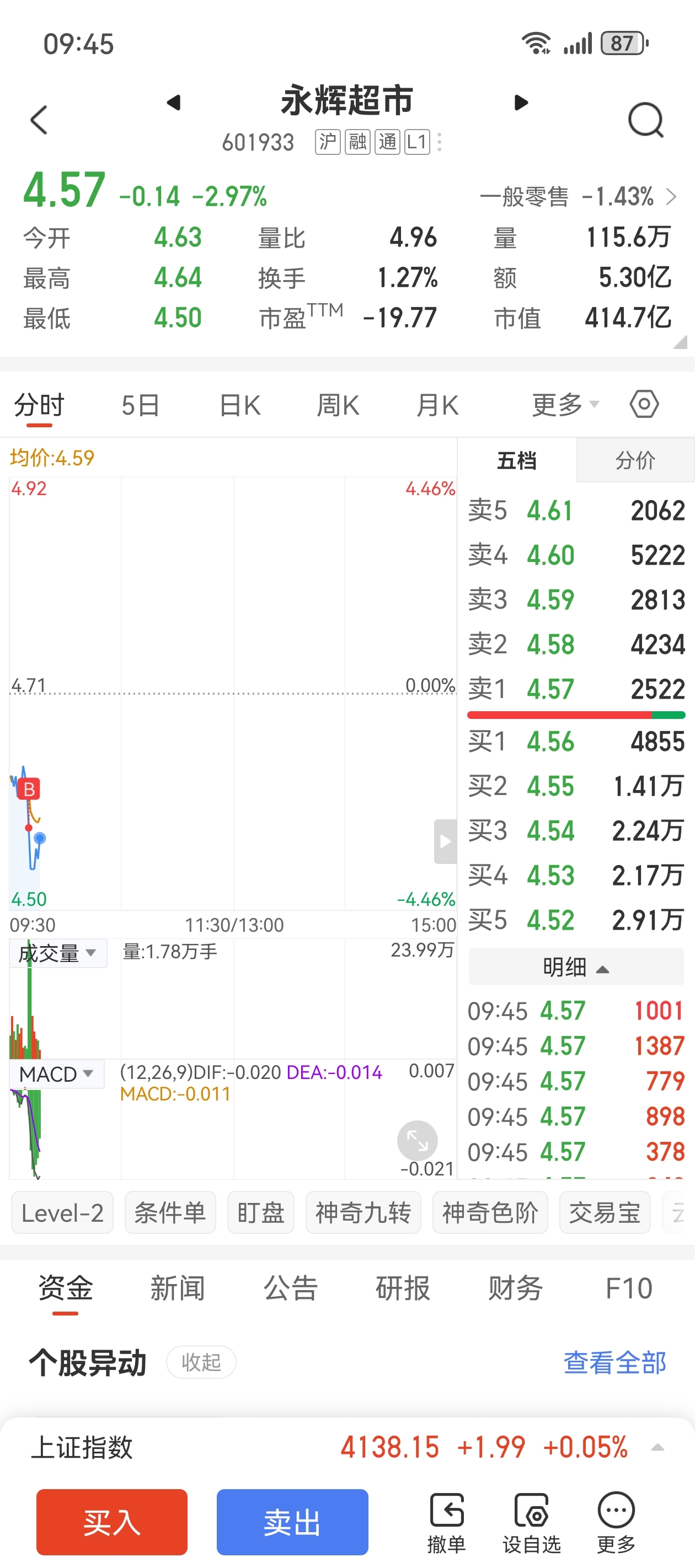Click the red B buy marker on chart
This screenshot has height=1568, width=695.
tap(29, 790)
